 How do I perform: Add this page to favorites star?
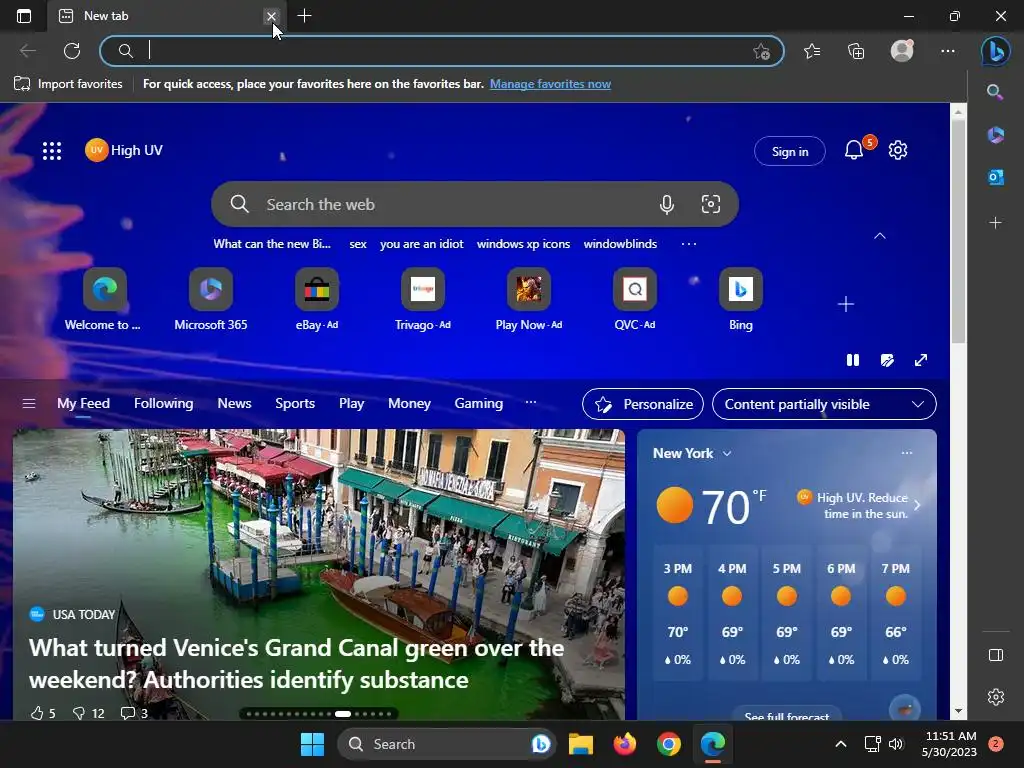[761, 52]
